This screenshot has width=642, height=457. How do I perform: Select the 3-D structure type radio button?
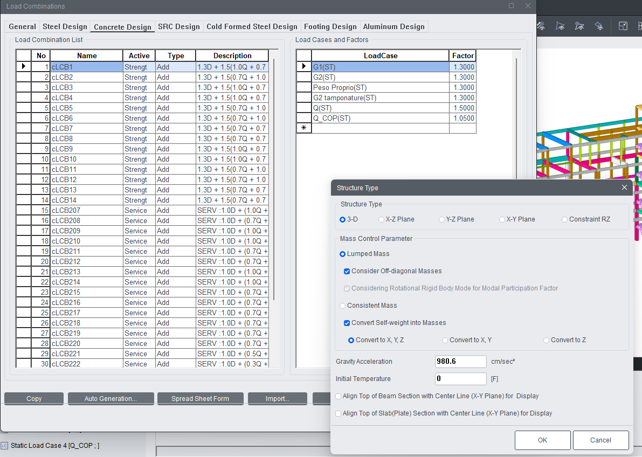(342, 219)
